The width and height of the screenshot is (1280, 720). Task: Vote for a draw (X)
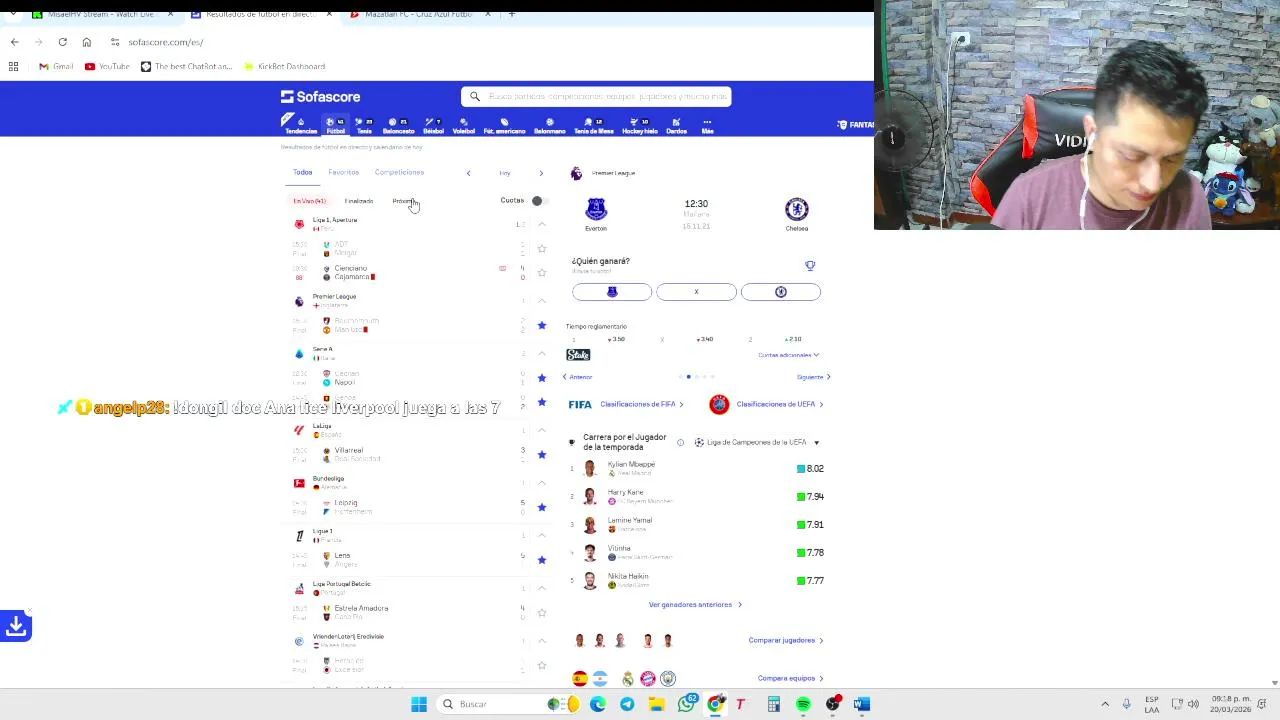coord(696,292)
